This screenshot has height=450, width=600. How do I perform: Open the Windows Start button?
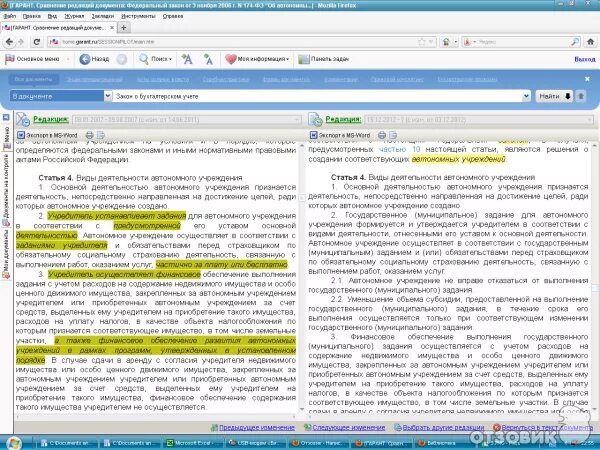pos(14,443)
